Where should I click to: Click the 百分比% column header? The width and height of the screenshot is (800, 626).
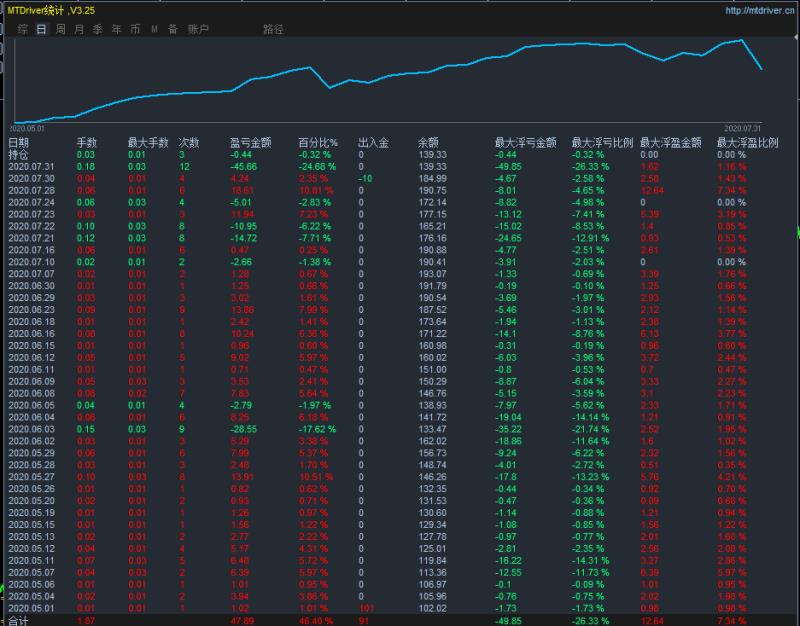tap(317, 142)
